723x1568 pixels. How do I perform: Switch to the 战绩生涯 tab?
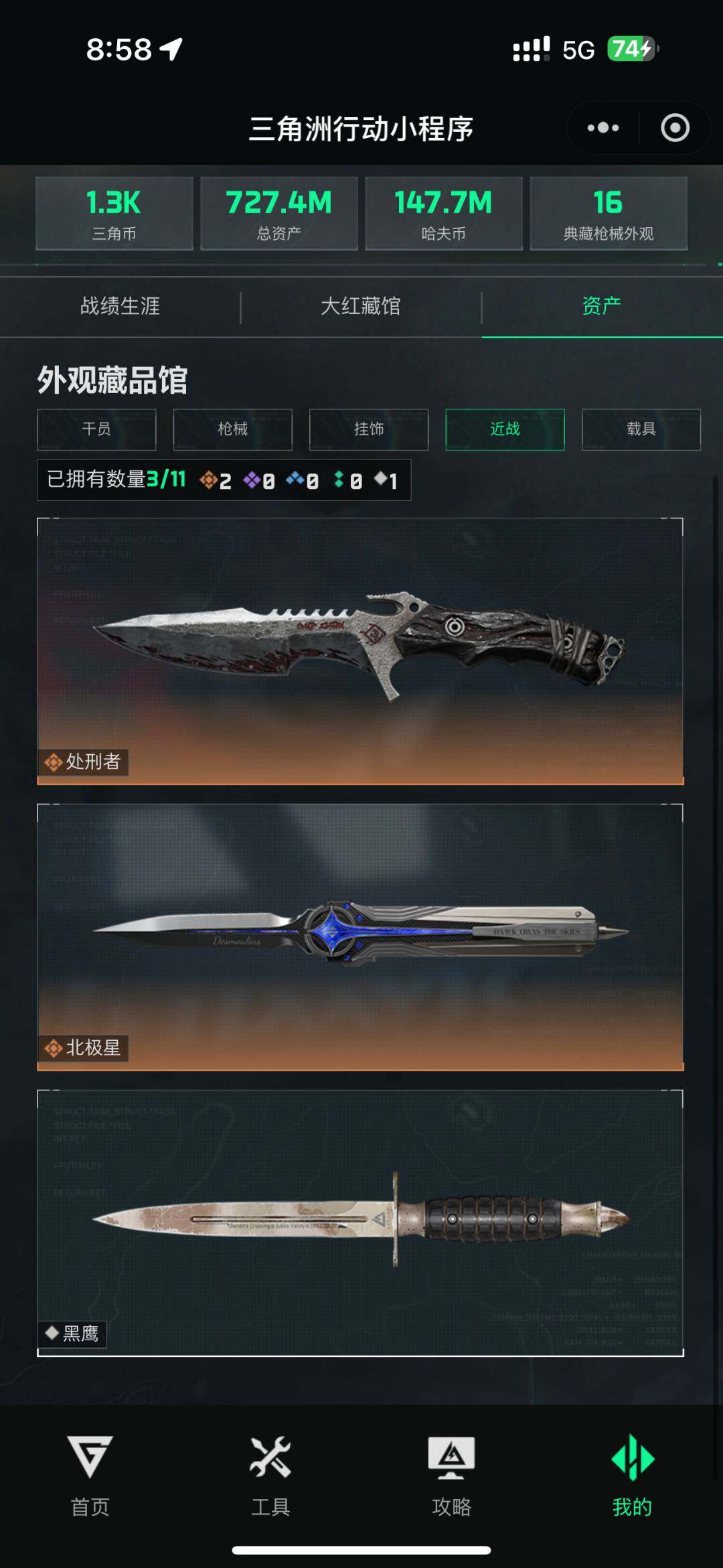(120, 306)
